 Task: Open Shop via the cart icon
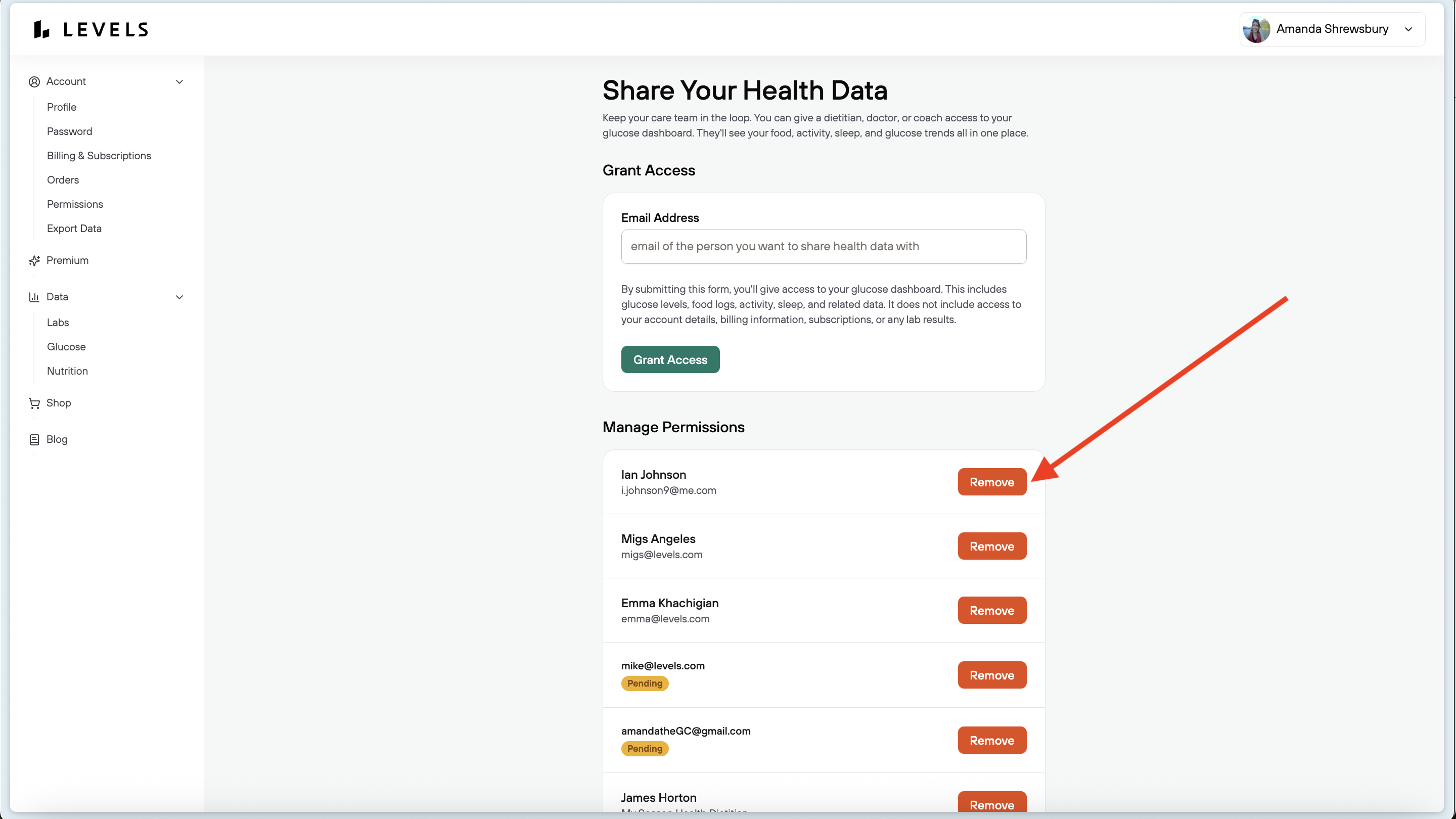(34, 403)
